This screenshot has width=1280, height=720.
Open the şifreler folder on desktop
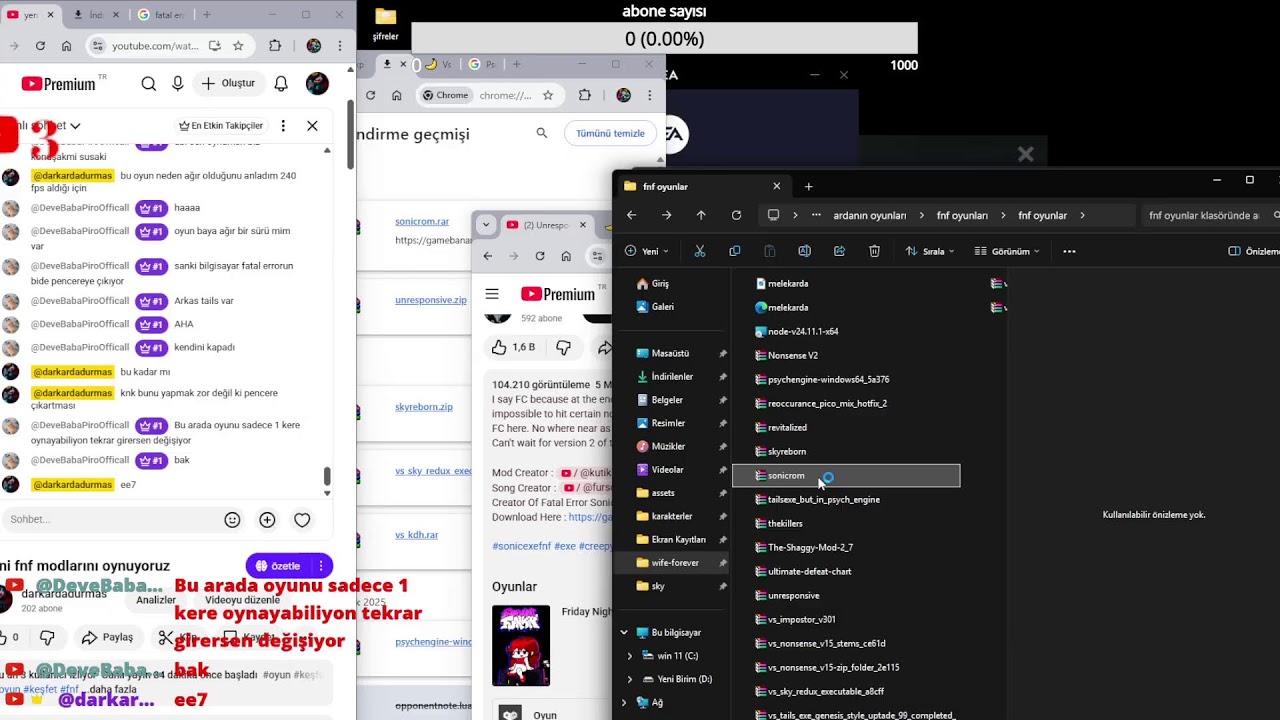[385, 24]
